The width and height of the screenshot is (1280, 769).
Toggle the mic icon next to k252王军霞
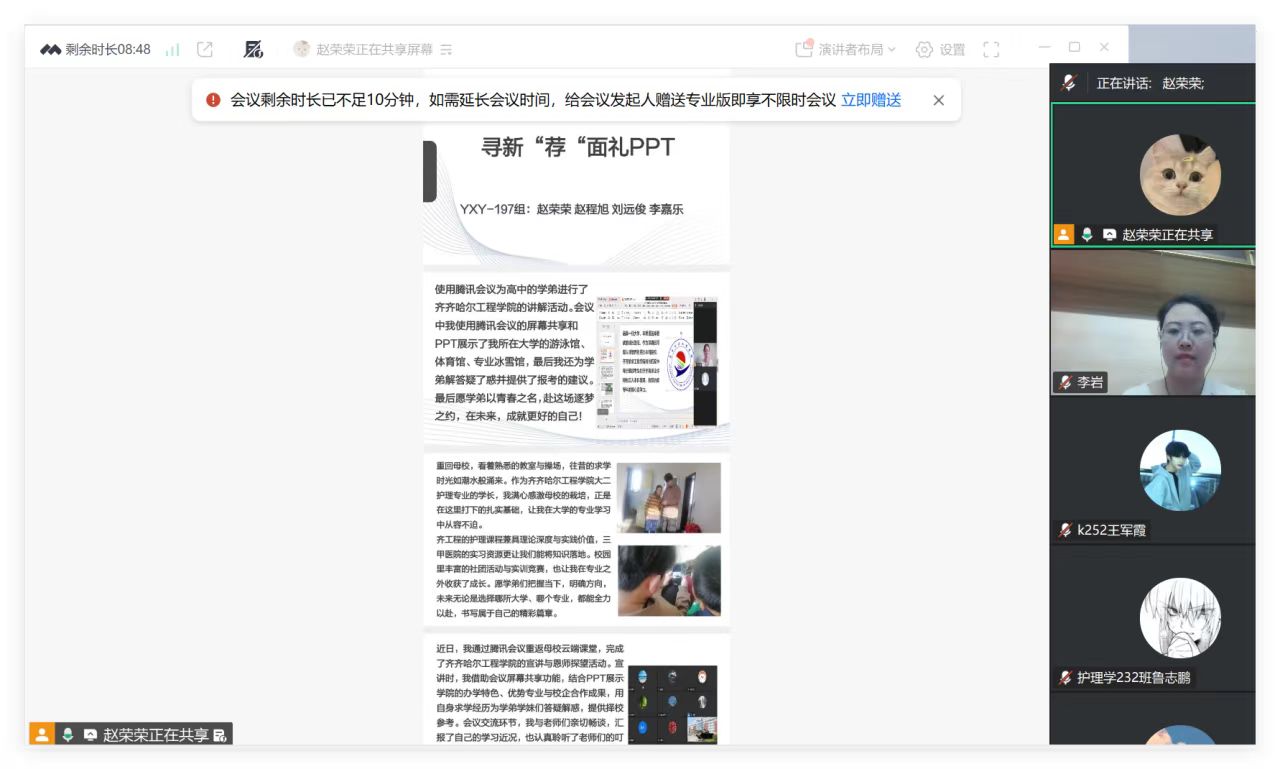pyautogui.click(x=1065, y=530)
